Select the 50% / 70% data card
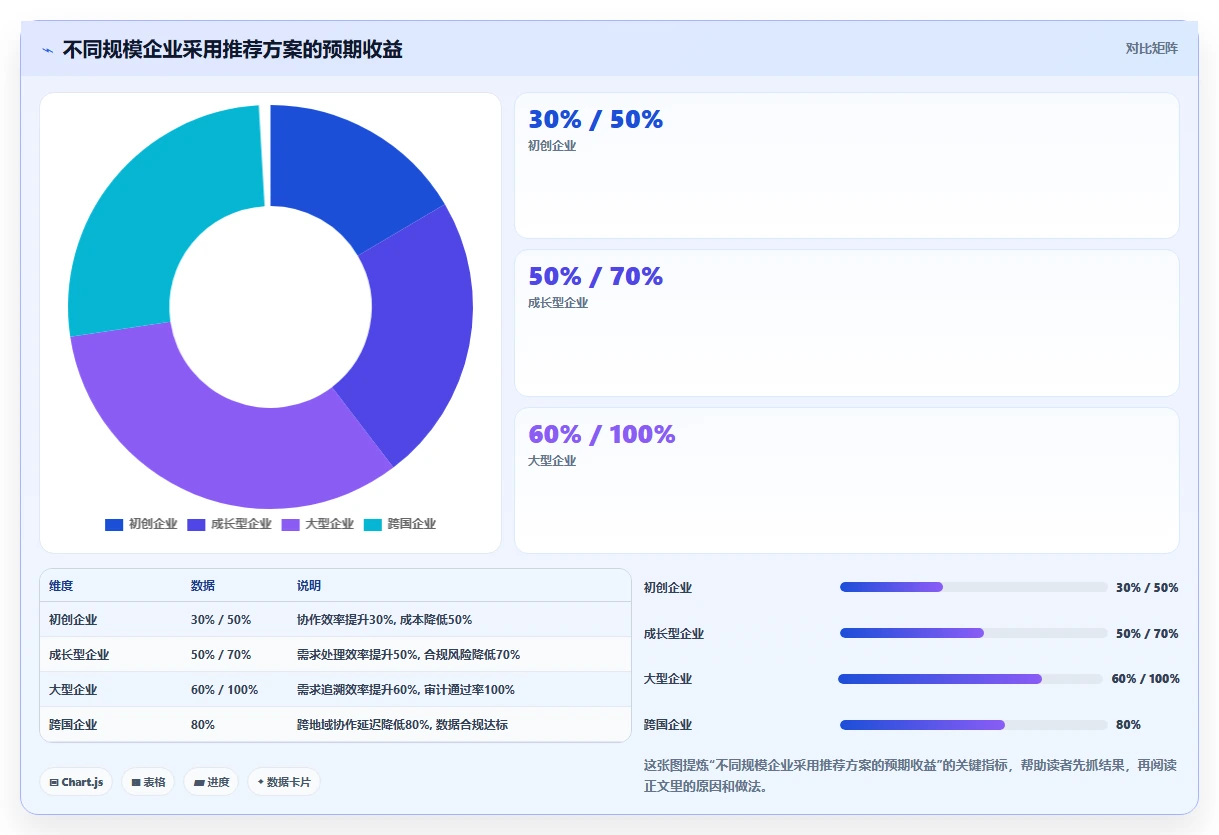Screen dimensions: 1219x835 click(x=847, y=323)
